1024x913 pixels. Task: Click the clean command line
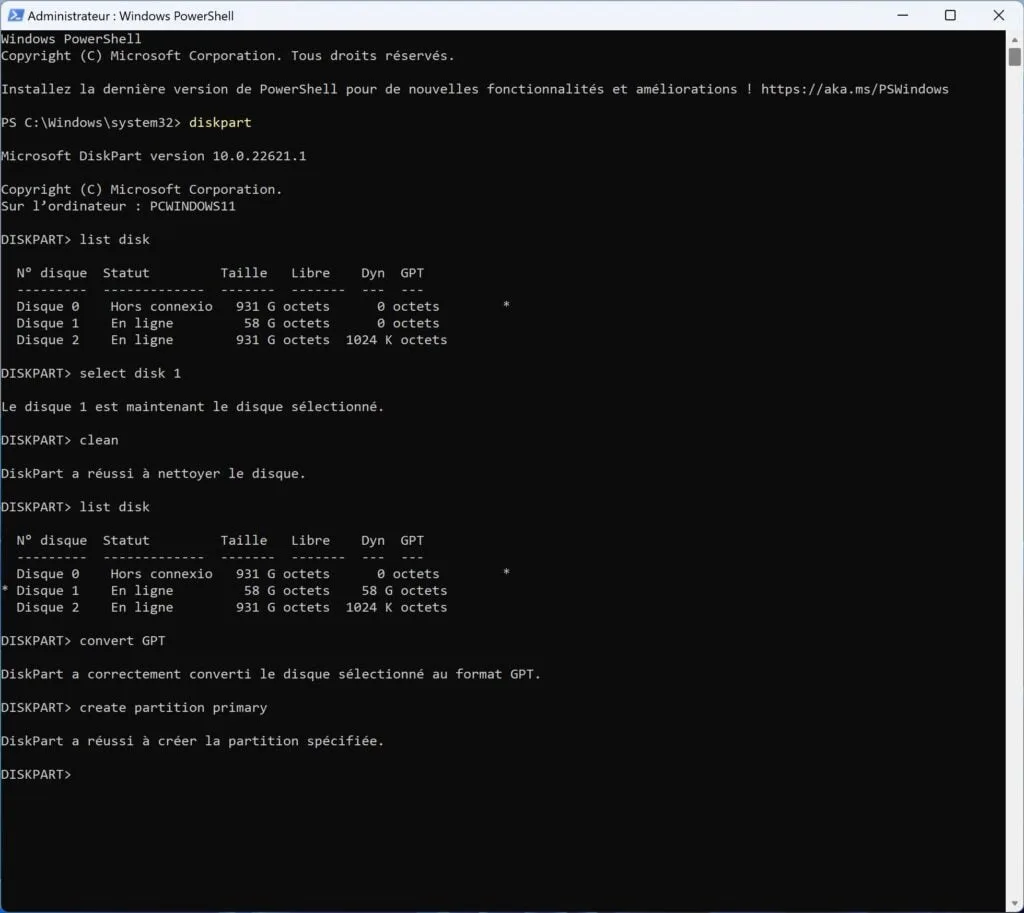click(99, 439)
